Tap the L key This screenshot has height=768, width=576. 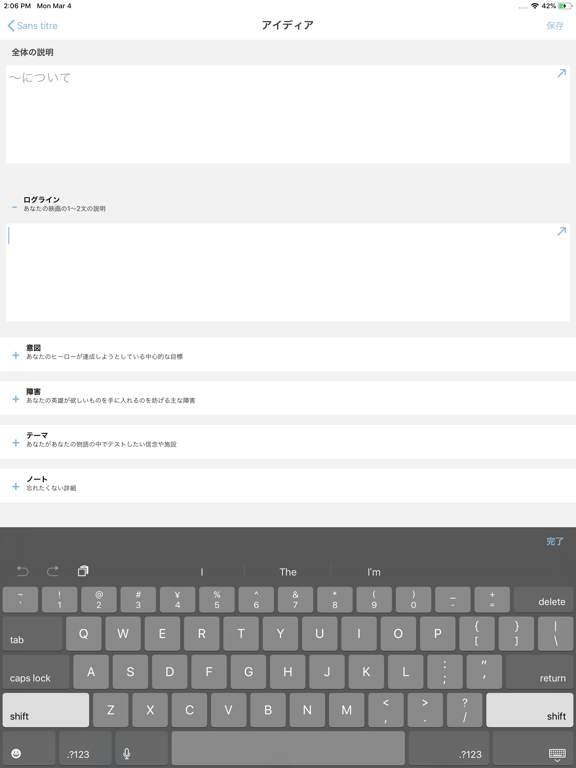[x=406, y=672]
